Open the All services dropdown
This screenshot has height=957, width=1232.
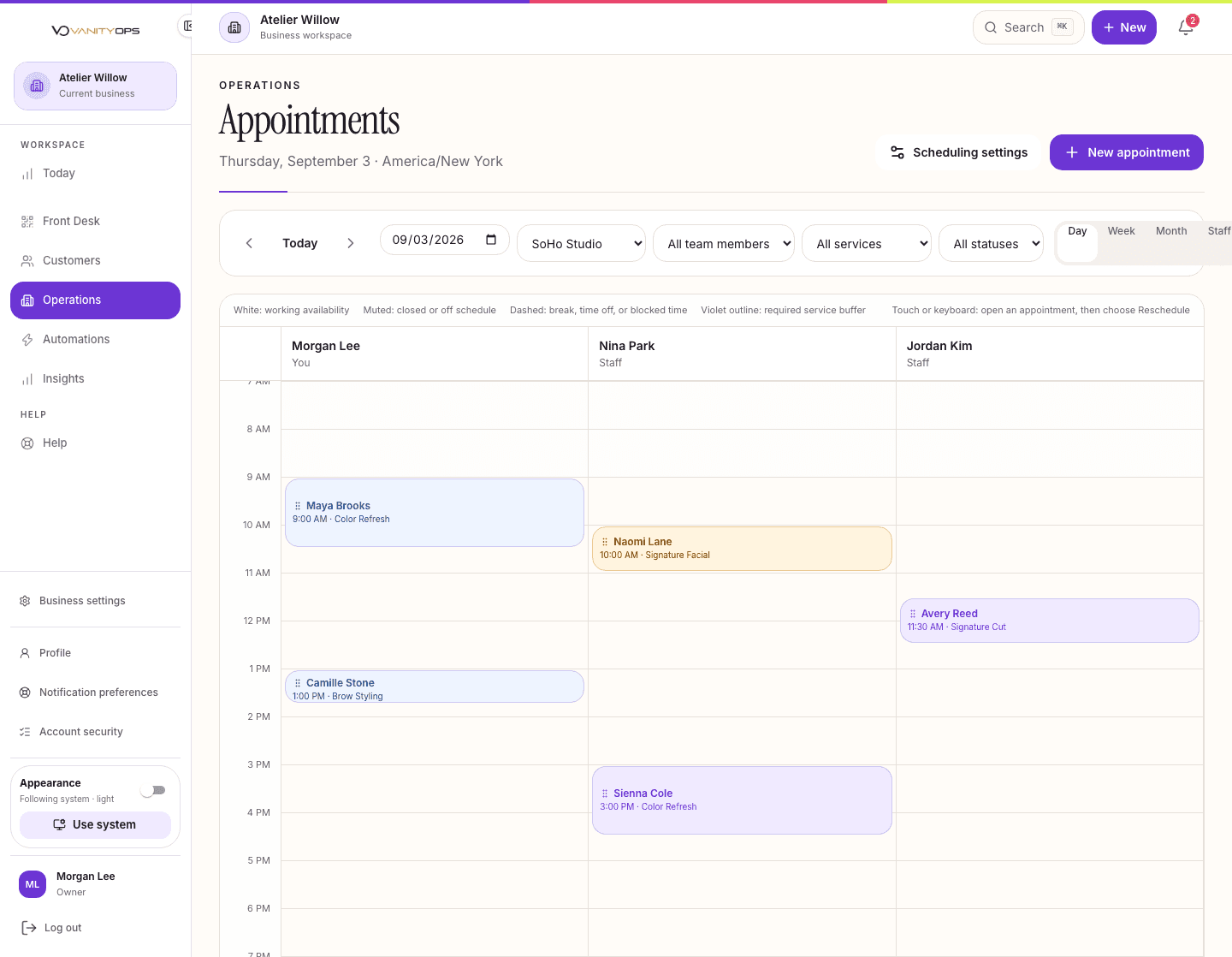tap(867, 244)
